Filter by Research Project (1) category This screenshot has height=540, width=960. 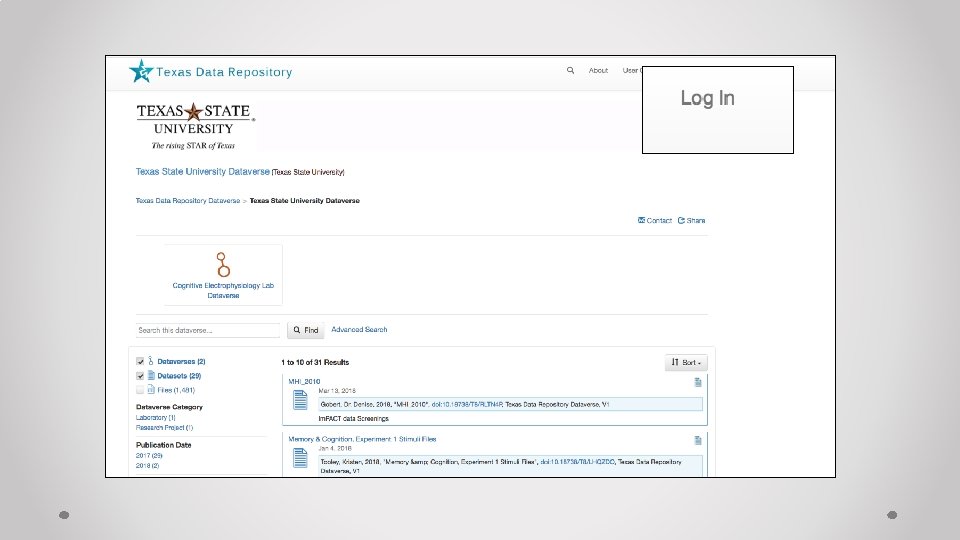[x=164, y=427]
